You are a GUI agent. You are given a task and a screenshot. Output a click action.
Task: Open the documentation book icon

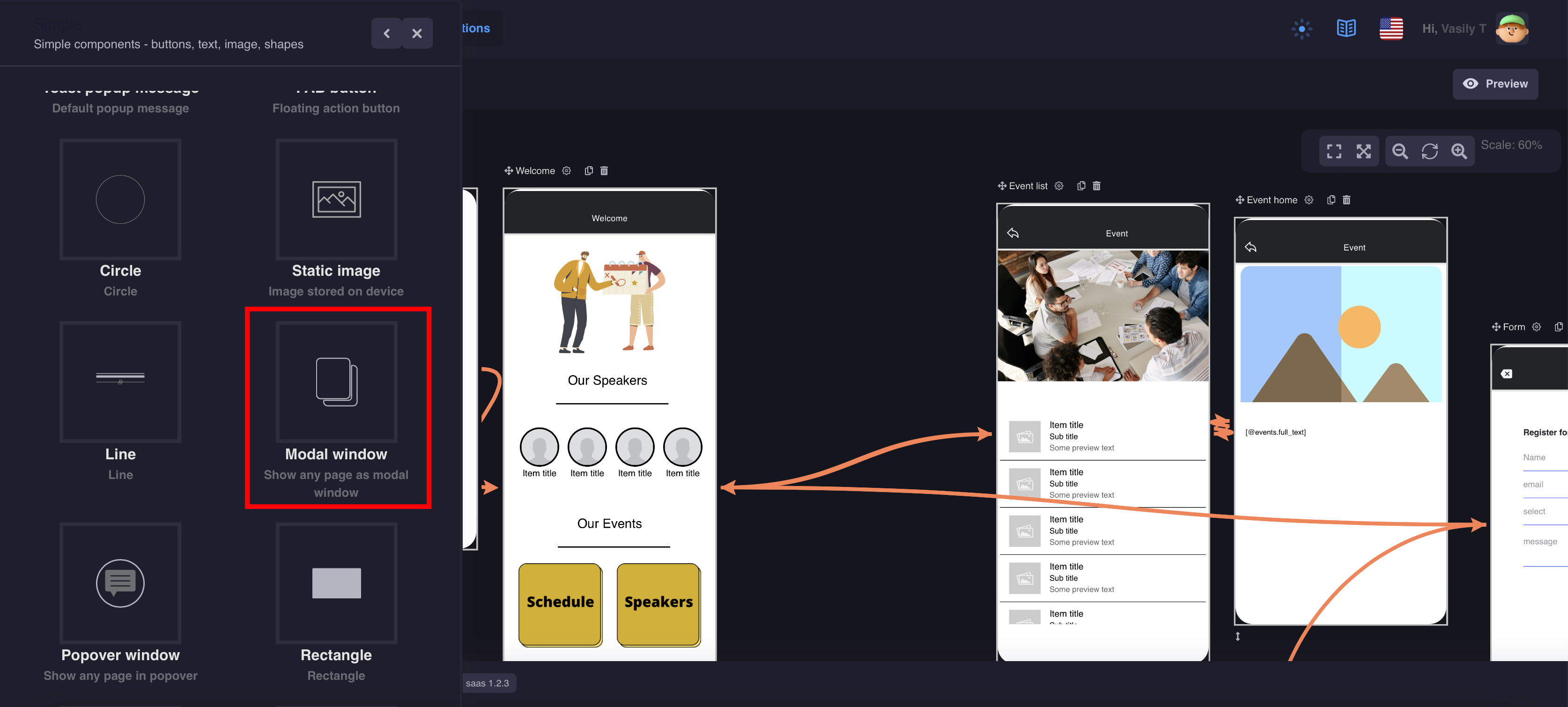click(1346, 29)
